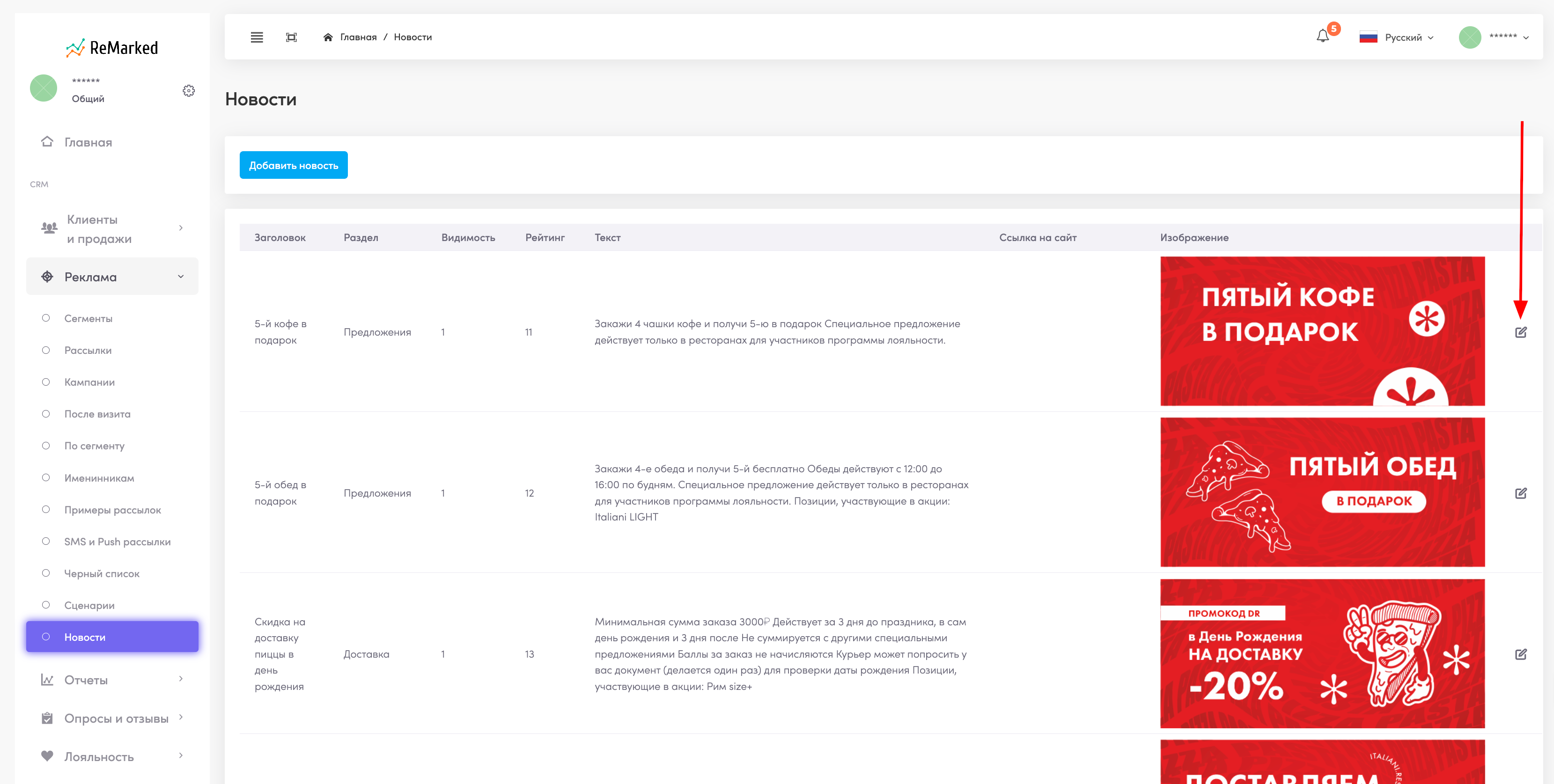Open the Промокод DR -20% banner image
Image resolution: width=1554 pixels, height=784 pixels.
click(1322, 654)
